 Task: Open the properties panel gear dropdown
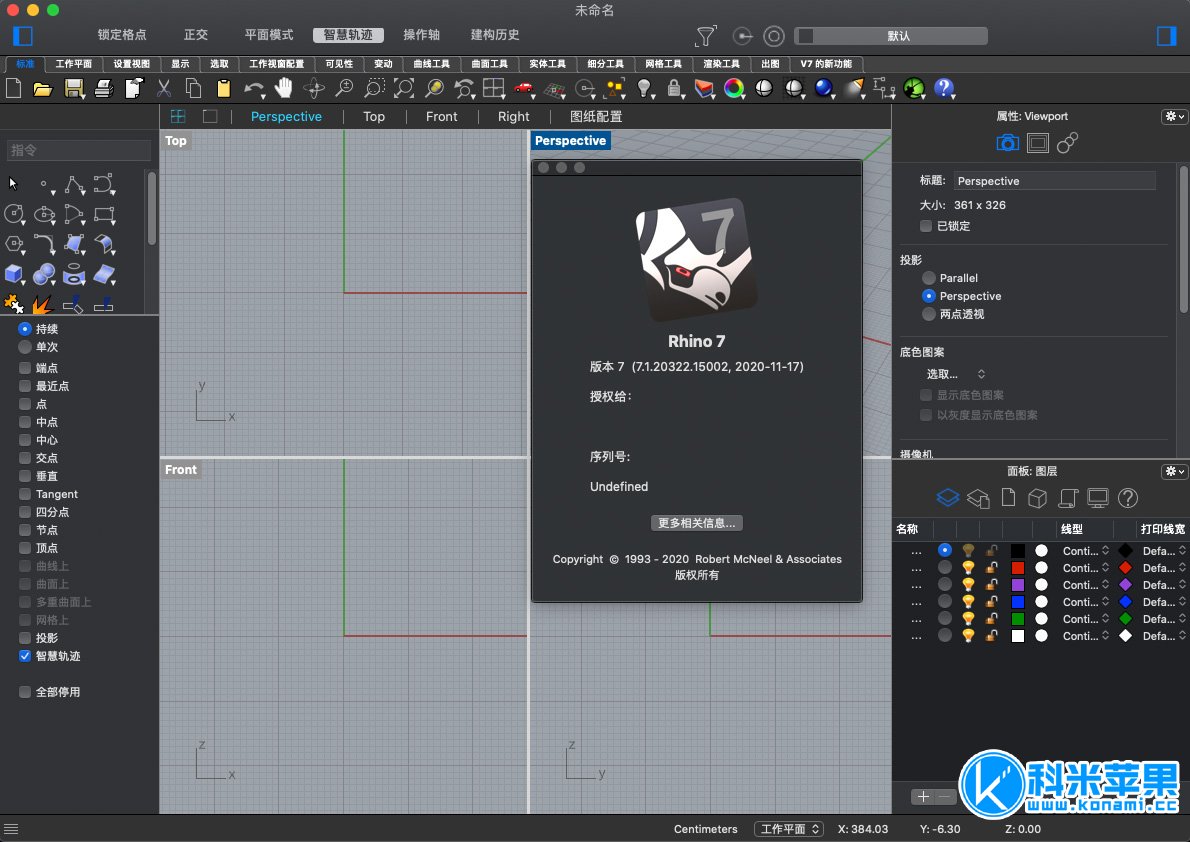[1174, 116]
